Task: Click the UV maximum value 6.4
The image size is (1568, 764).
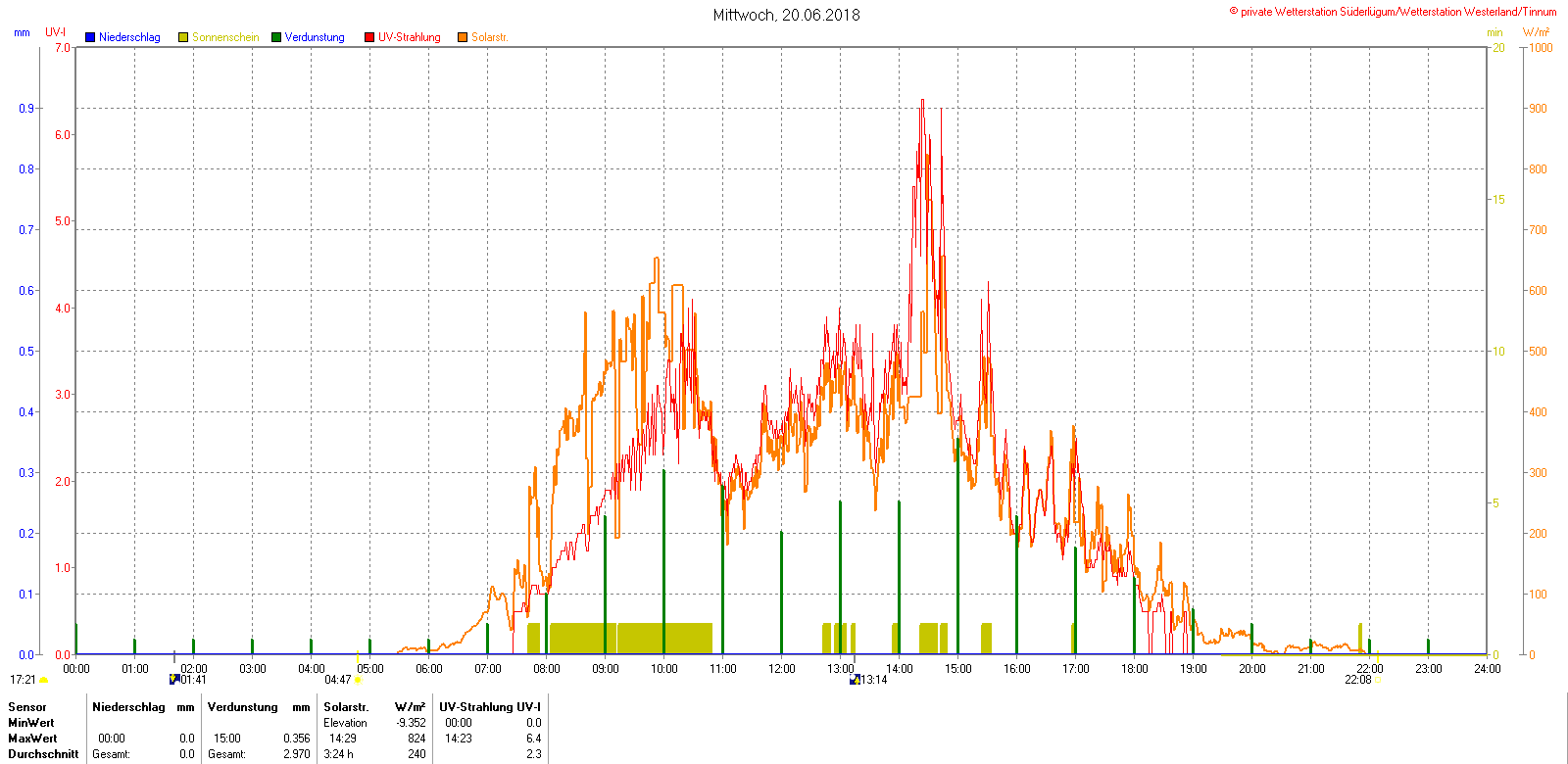Action: pyautogui.click(x=533, y=739)
